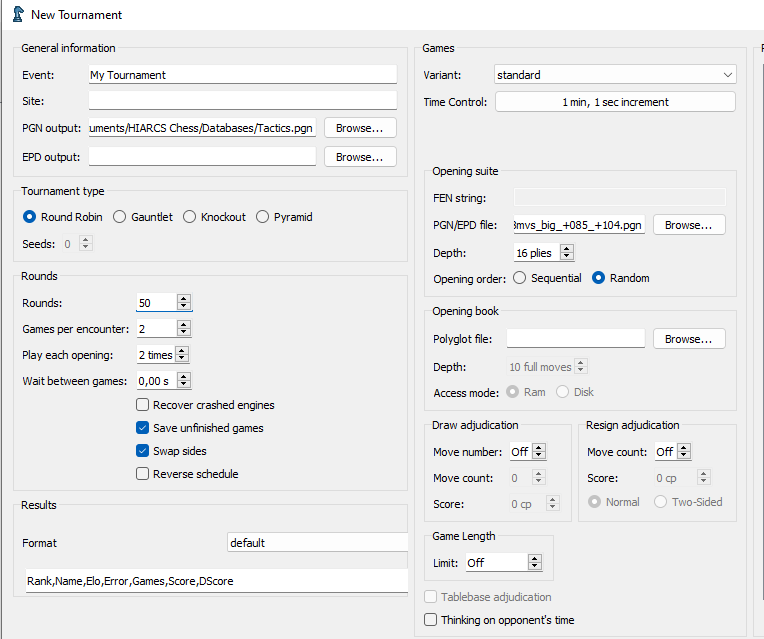Uncheck Swap sides option
The width and height of the screenshot is (764, 639).
click(142, 450)
